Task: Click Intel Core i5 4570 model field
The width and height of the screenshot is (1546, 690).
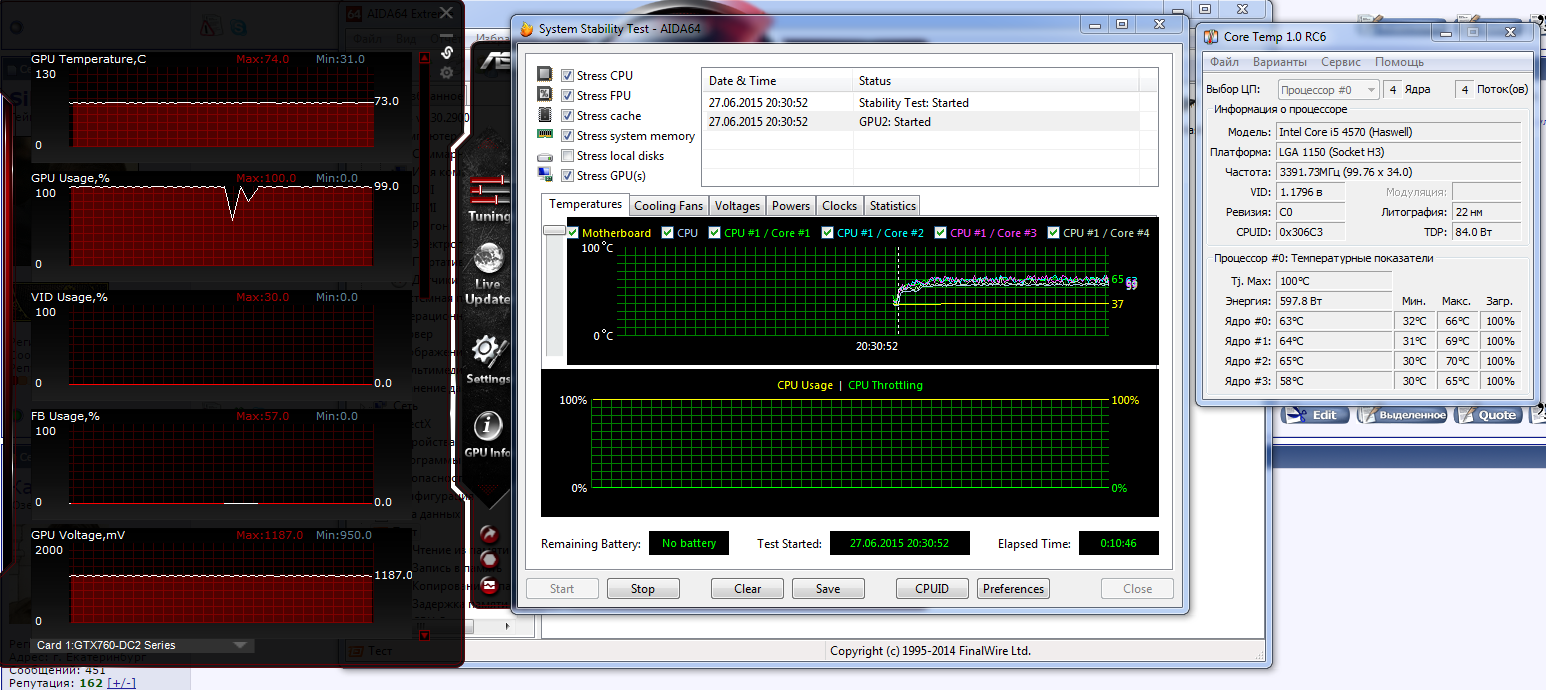Action: point(1398,132)
